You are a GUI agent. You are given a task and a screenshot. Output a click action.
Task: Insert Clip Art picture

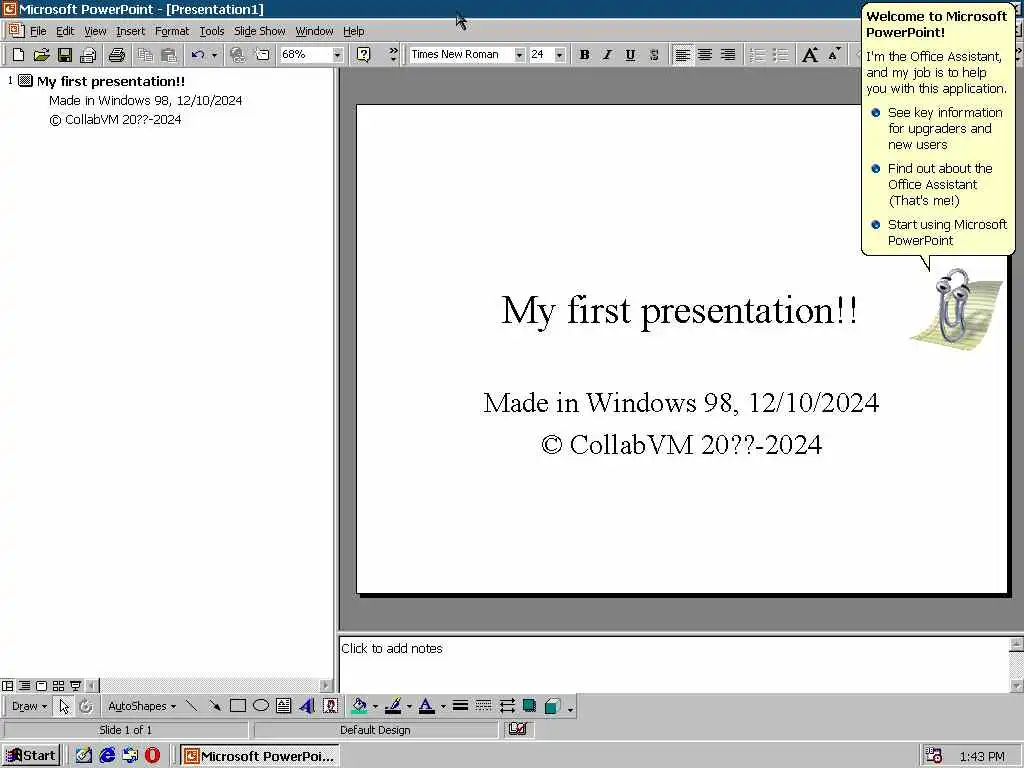pyautogui.click(x=330, y=705)
